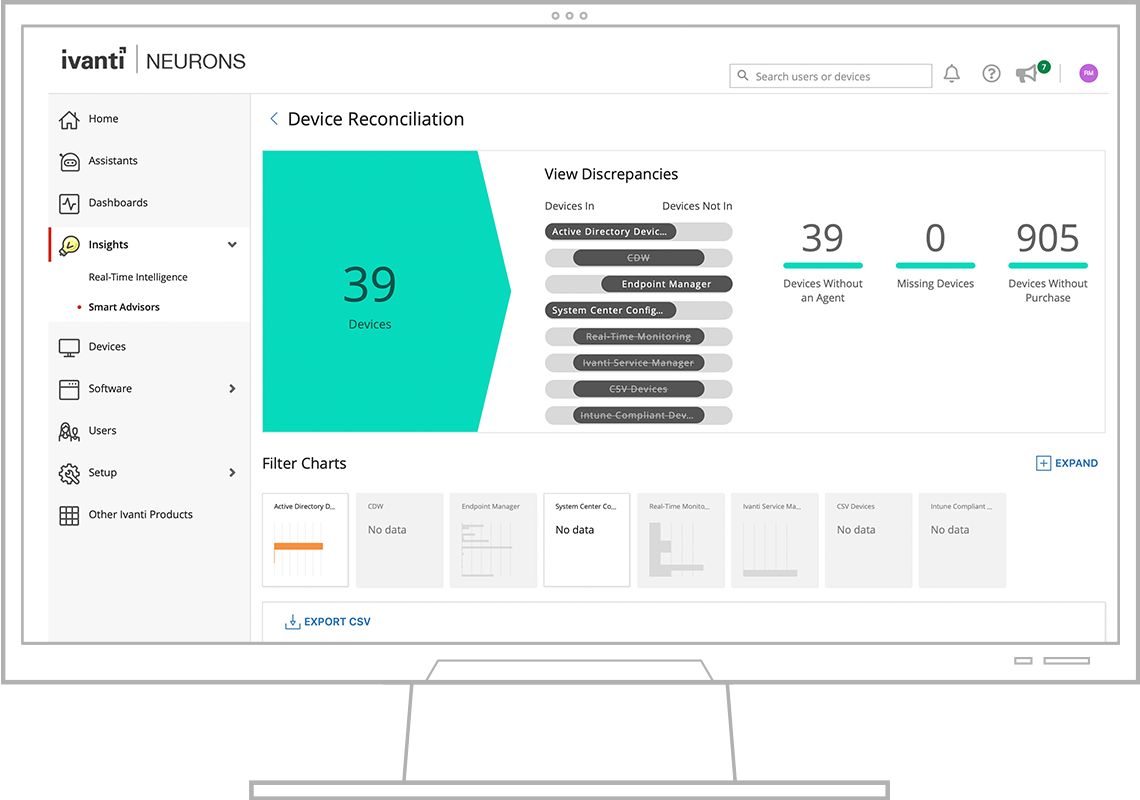
Task: Click the 39 Devices Without an Agent stat
Action: pyautogui.click(x=822, y=262)
